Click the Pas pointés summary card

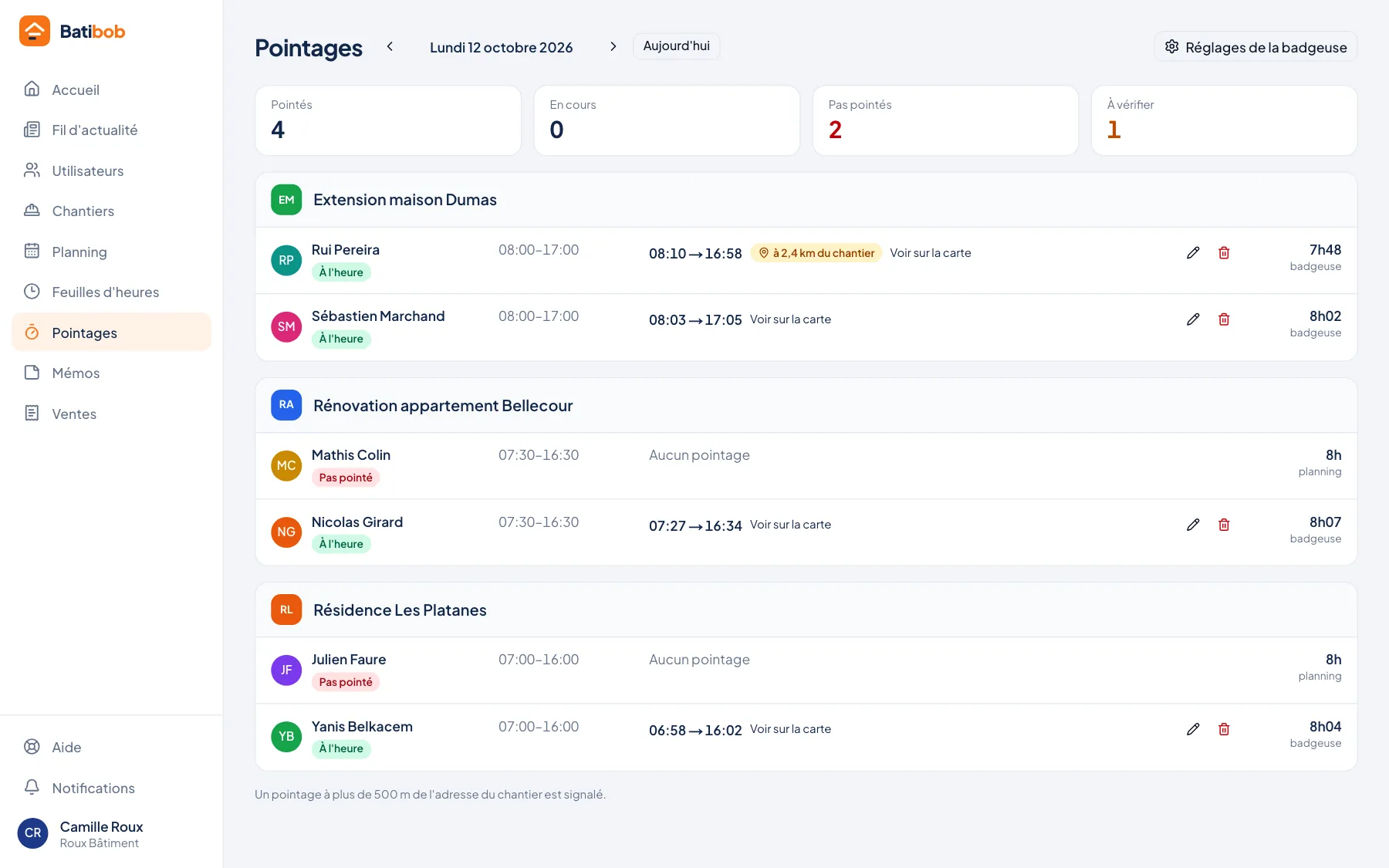[945, 120]
